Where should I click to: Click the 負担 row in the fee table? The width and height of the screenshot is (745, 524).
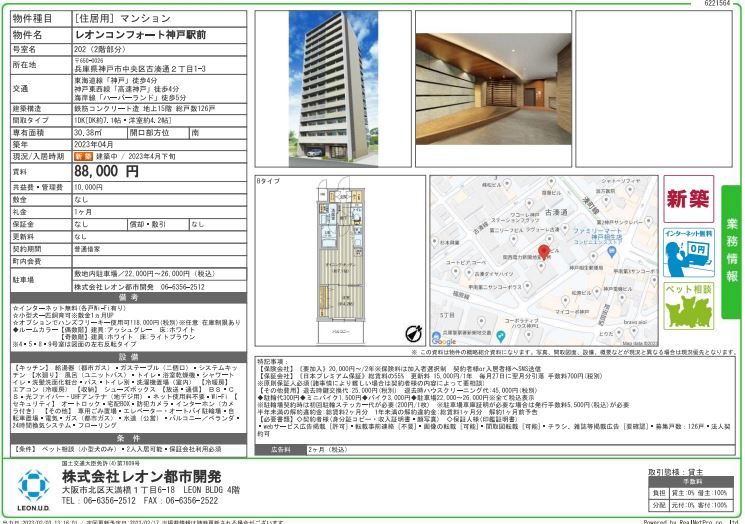(x=692, y=493)
